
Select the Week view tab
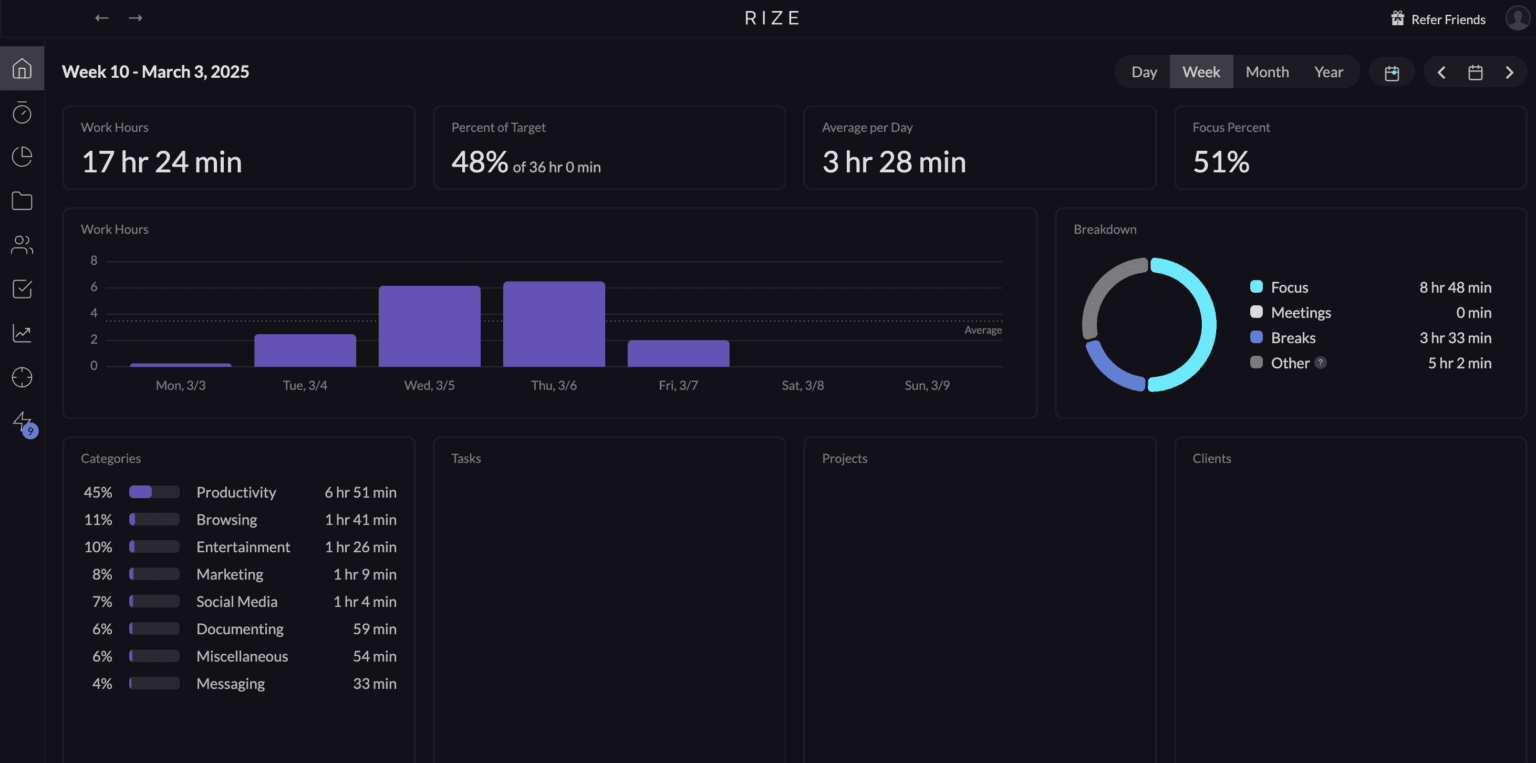1201,72
